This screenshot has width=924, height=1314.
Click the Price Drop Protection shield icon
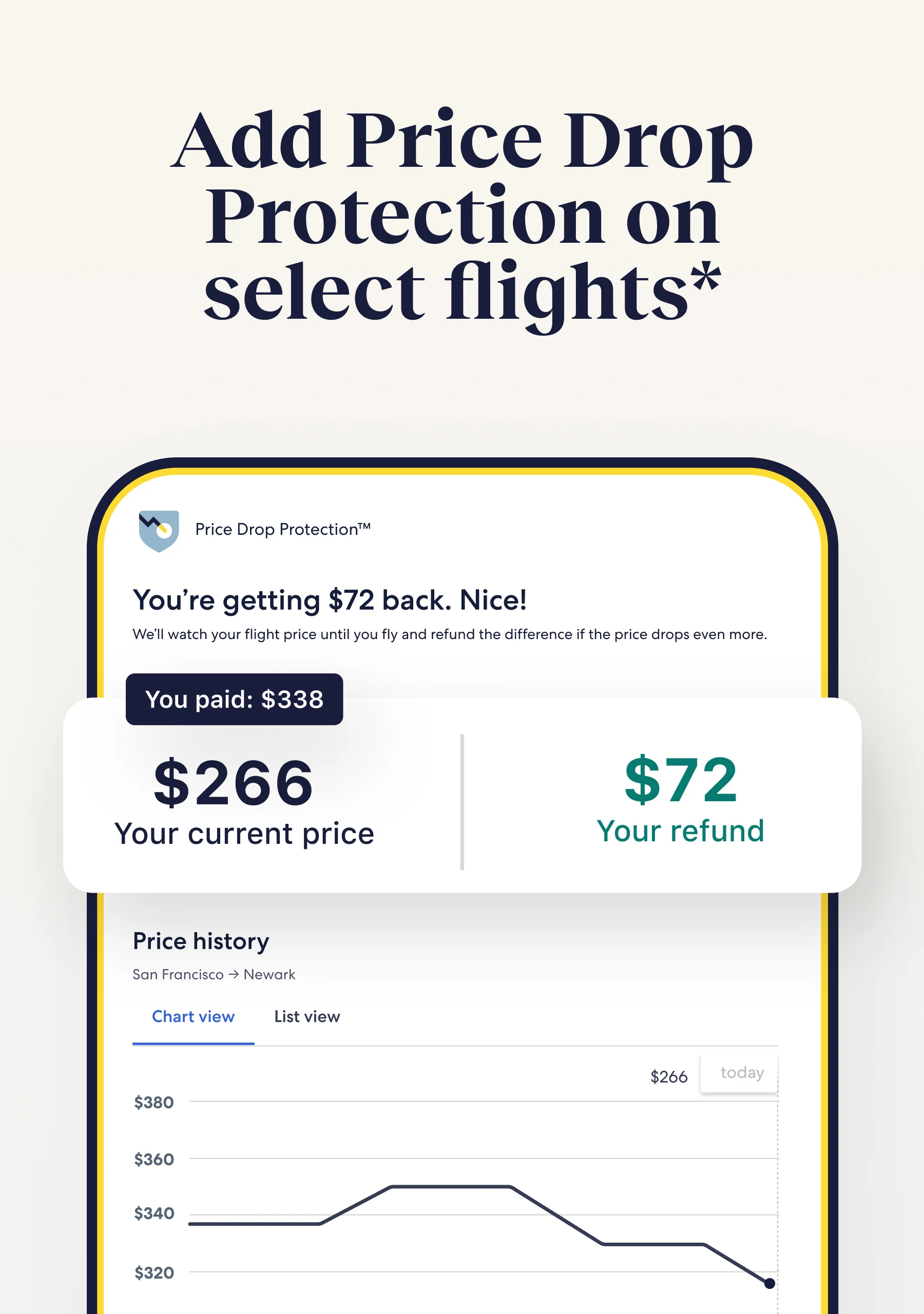click(x=159, y=531)
